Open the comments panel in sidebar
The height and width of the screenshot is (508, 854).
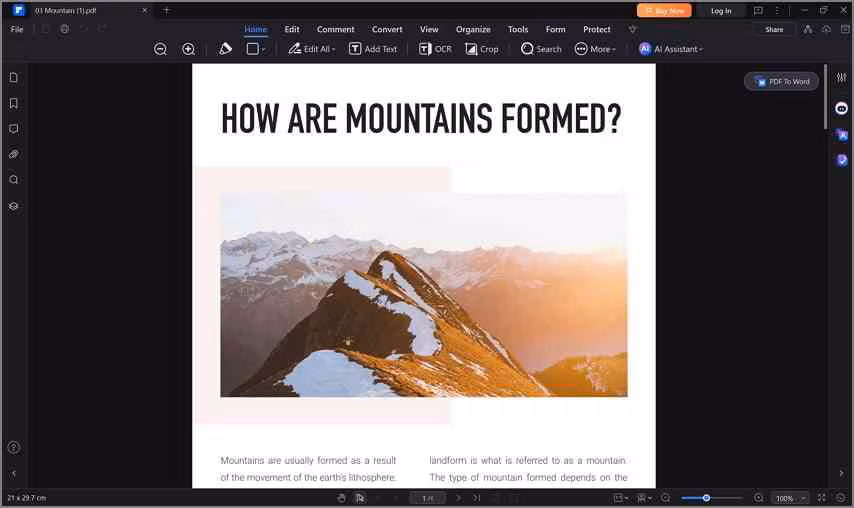tap(14, 129)
